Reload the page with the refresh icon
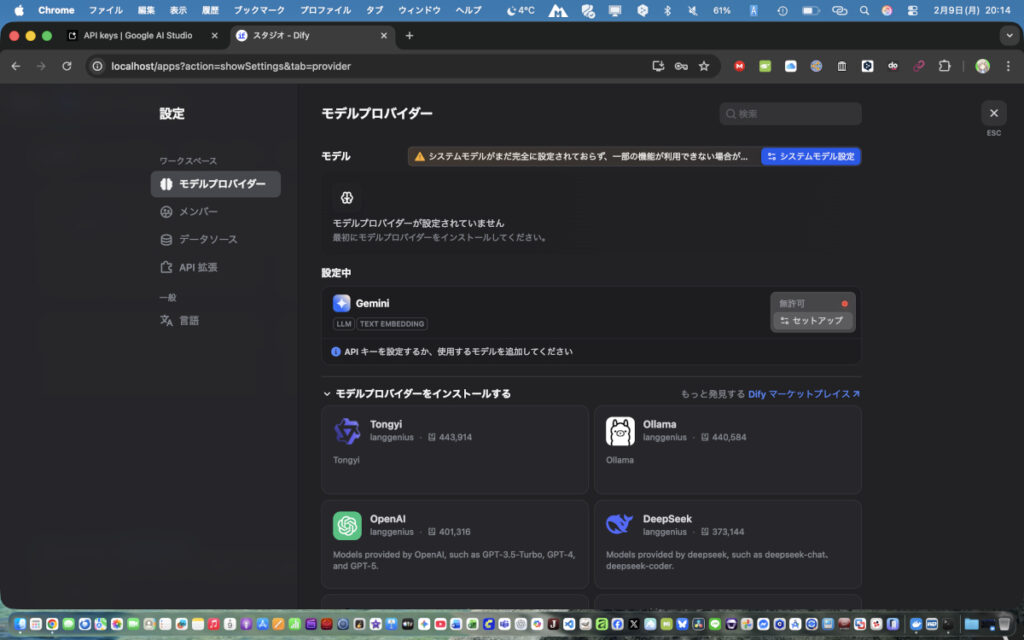Image resolution: width=1024 pixels, height=640 pixels. [x=67, y=66]
